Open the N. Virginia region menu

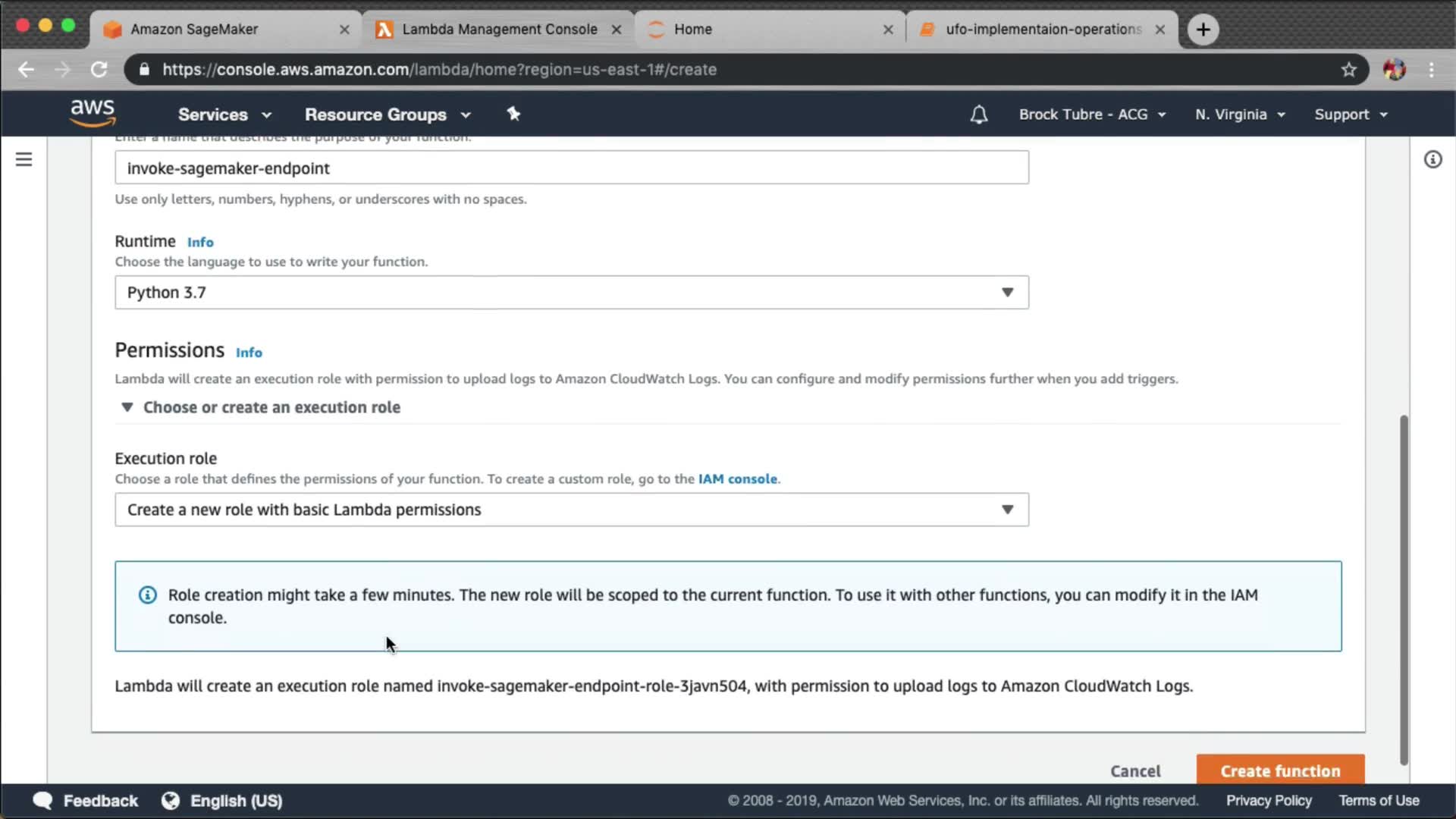click(x=1239, y=115)
